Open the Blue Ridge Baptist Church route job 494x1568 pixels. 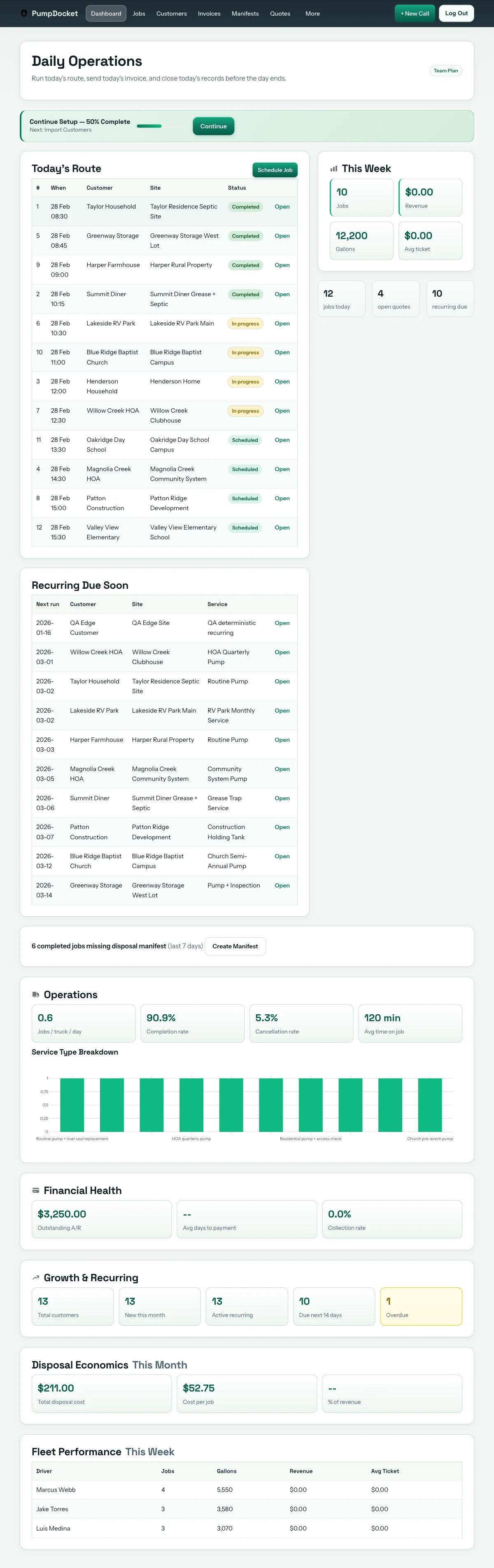click(x=282, y=353)
